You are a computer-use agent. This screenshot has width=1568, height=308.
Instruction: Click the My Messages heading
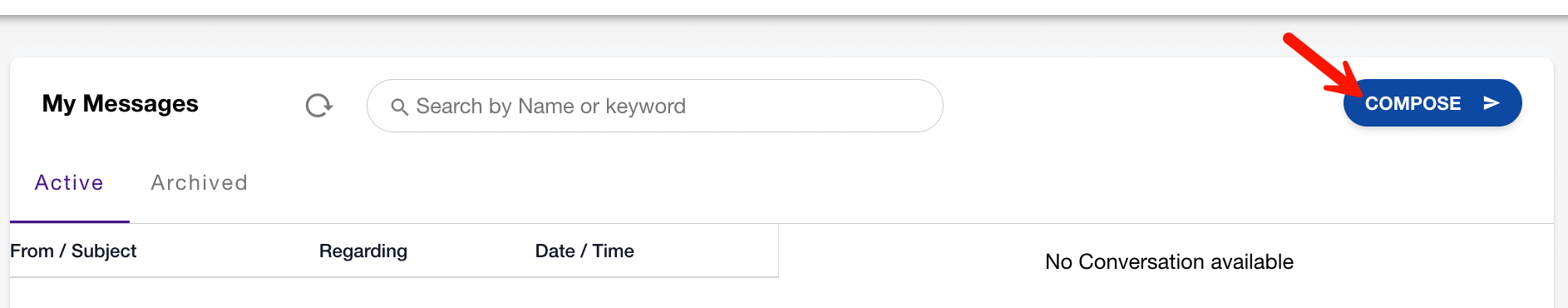pos(121,103)
